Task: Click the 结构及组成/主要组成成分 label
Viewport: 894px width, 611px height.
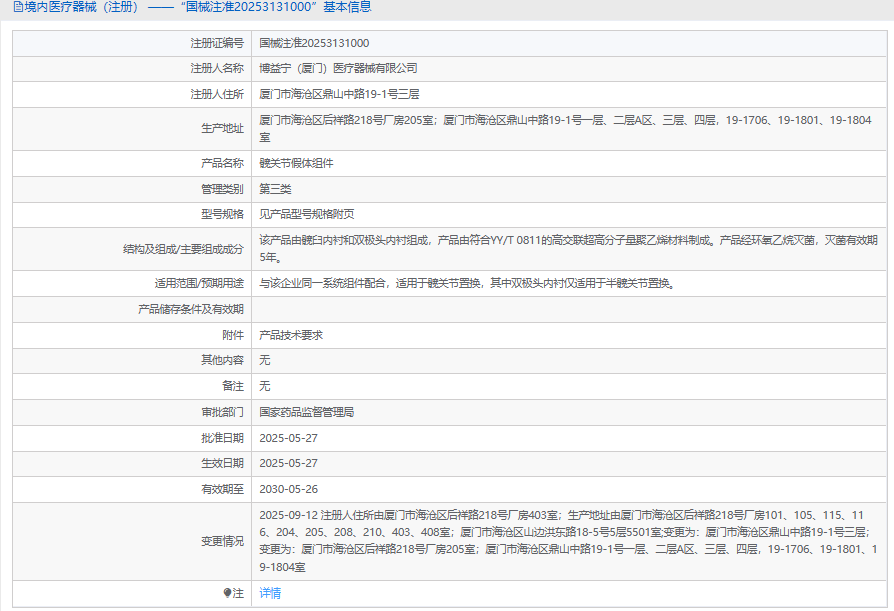Action: [x=183, y=249]
